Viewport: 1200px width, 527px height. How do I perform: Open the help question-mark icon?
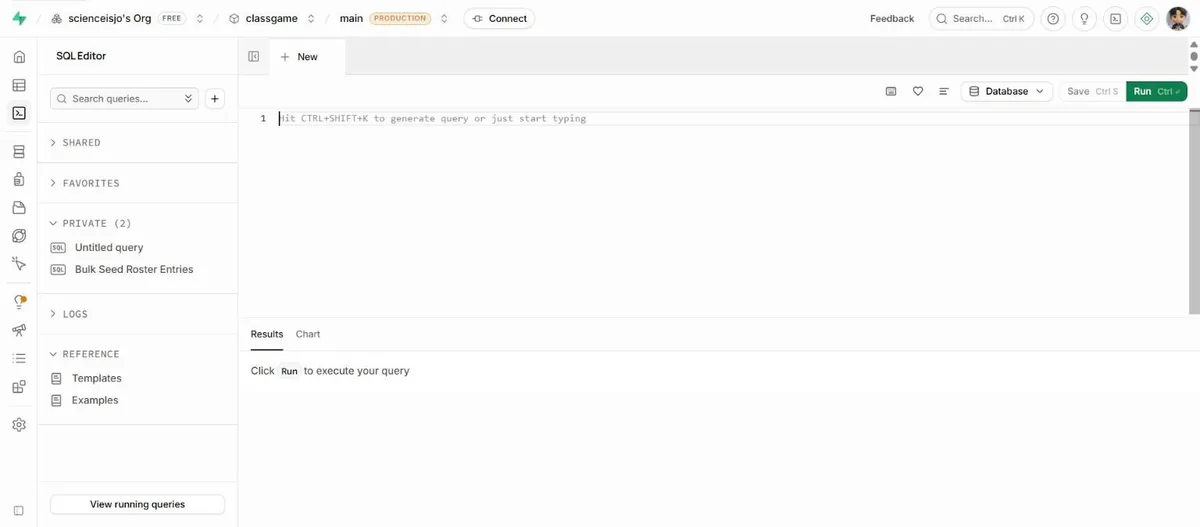(x=1052, y=18)
